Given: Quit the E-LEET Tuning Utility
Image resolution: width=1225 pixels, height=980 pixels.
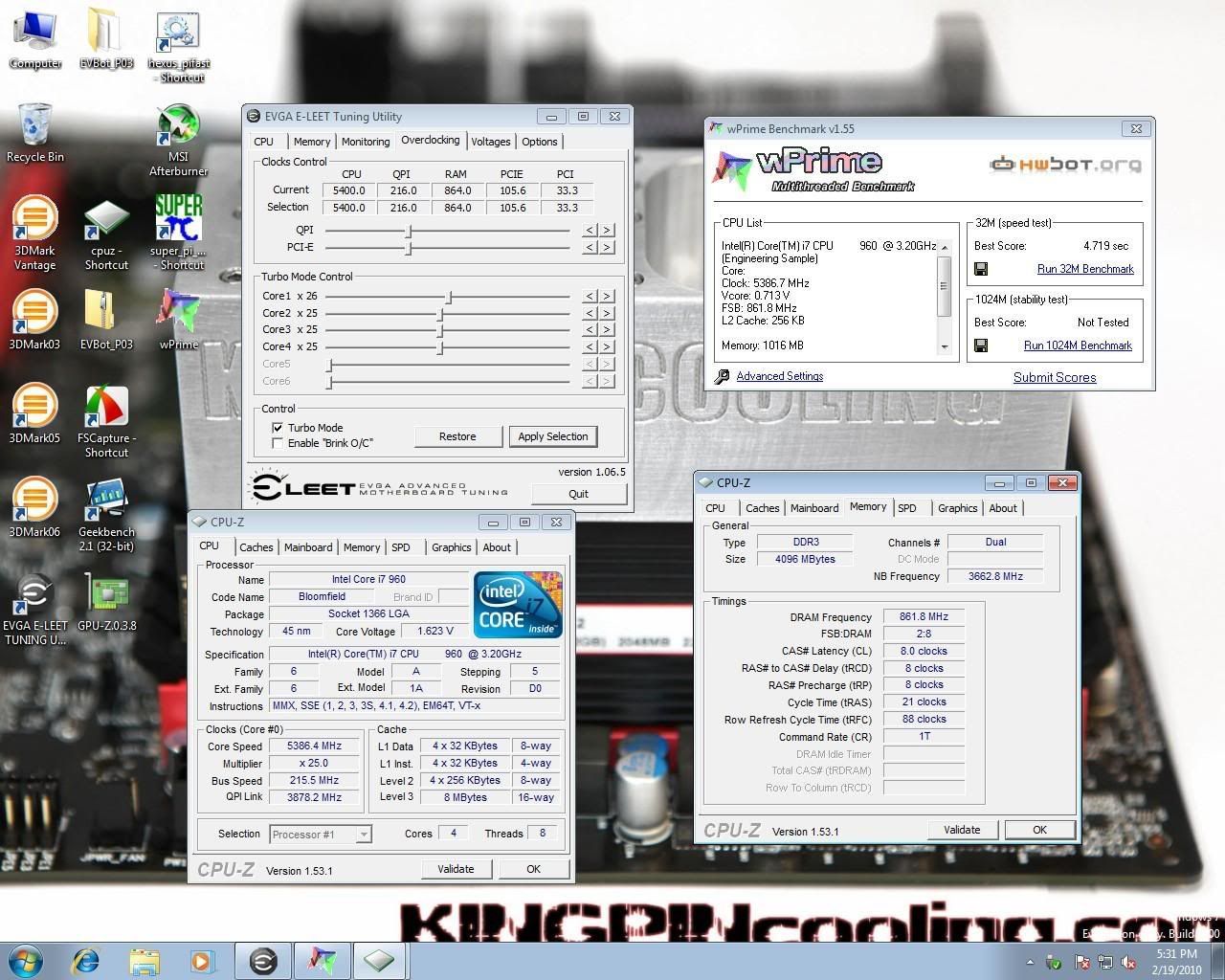Looking at the screenshot, I should pos(578,494).
